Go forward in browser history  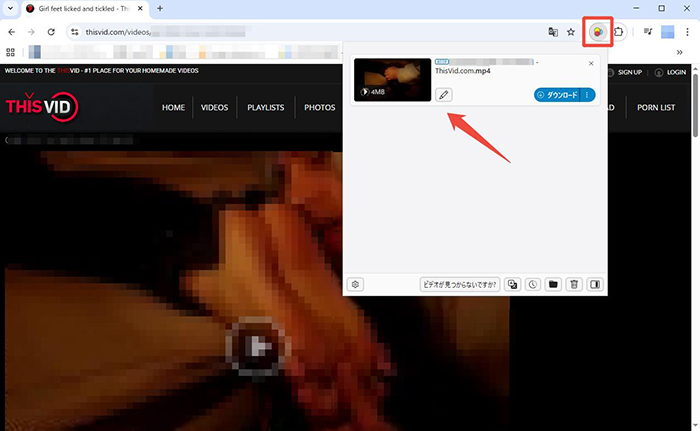pyautogui.click(x=31, y=32)
